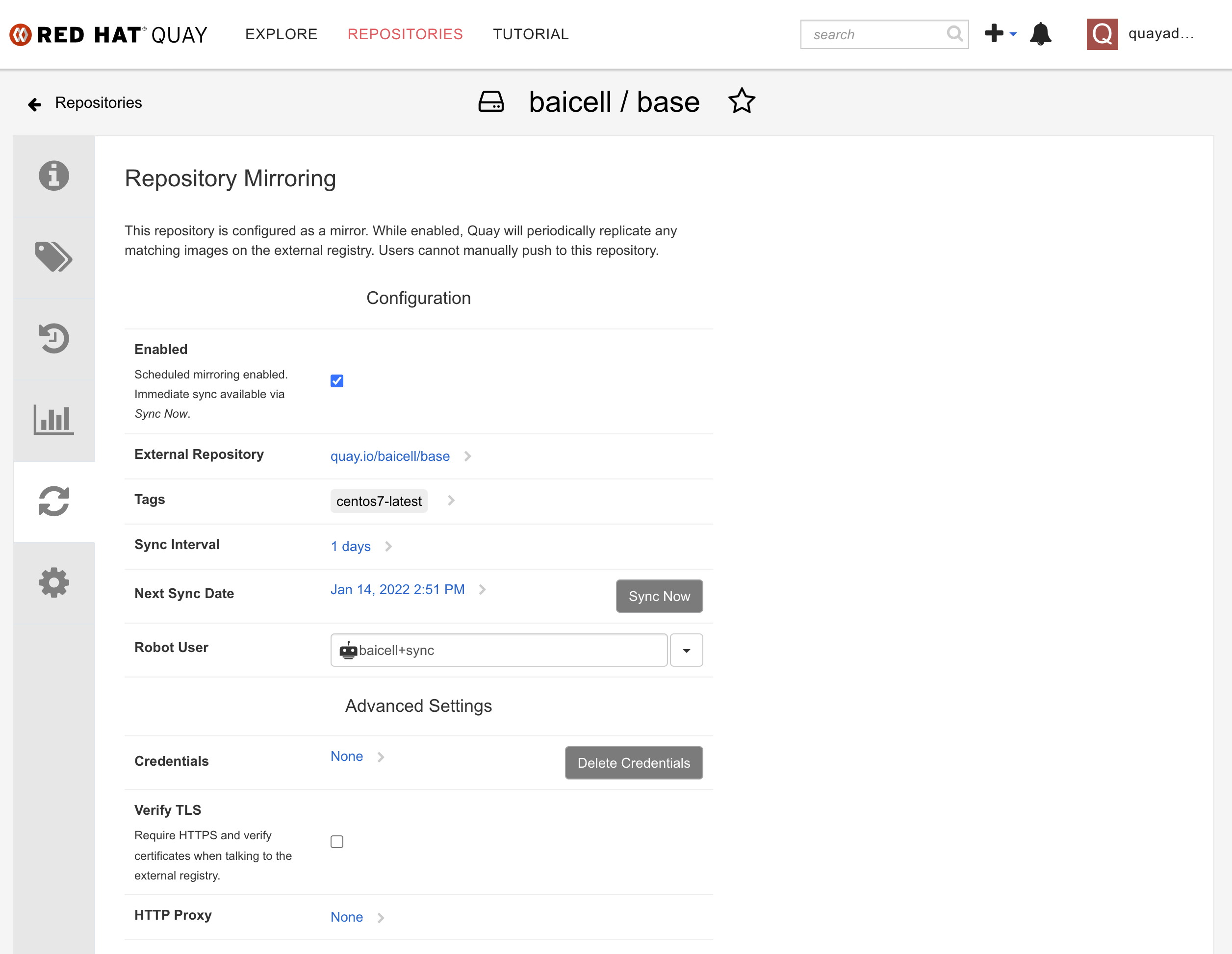Select the Mirroring sync arrows sidebar icon

pyautogui.click(x=53, y=501)
